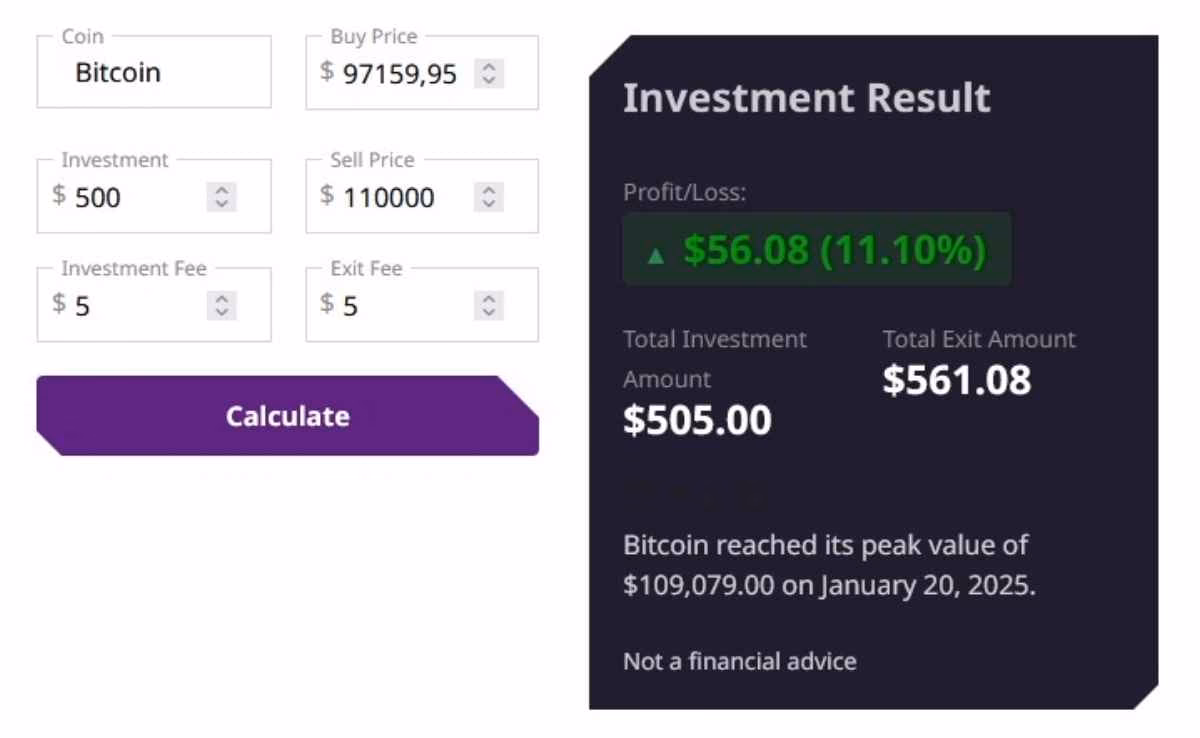Increment the Investment amount stepper
This screenshot has height=738, width=1200.
220,190
